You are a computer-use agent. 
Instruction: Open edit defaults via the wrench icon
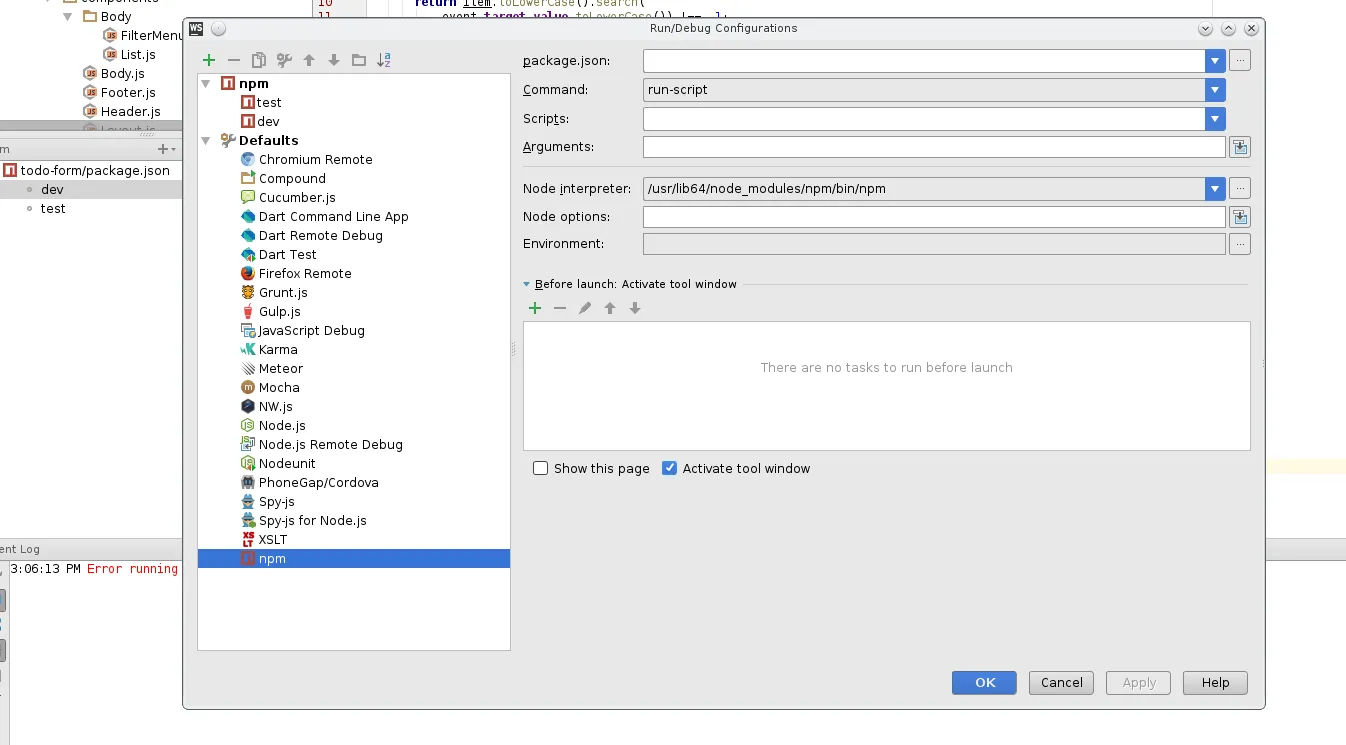point(284,61)
